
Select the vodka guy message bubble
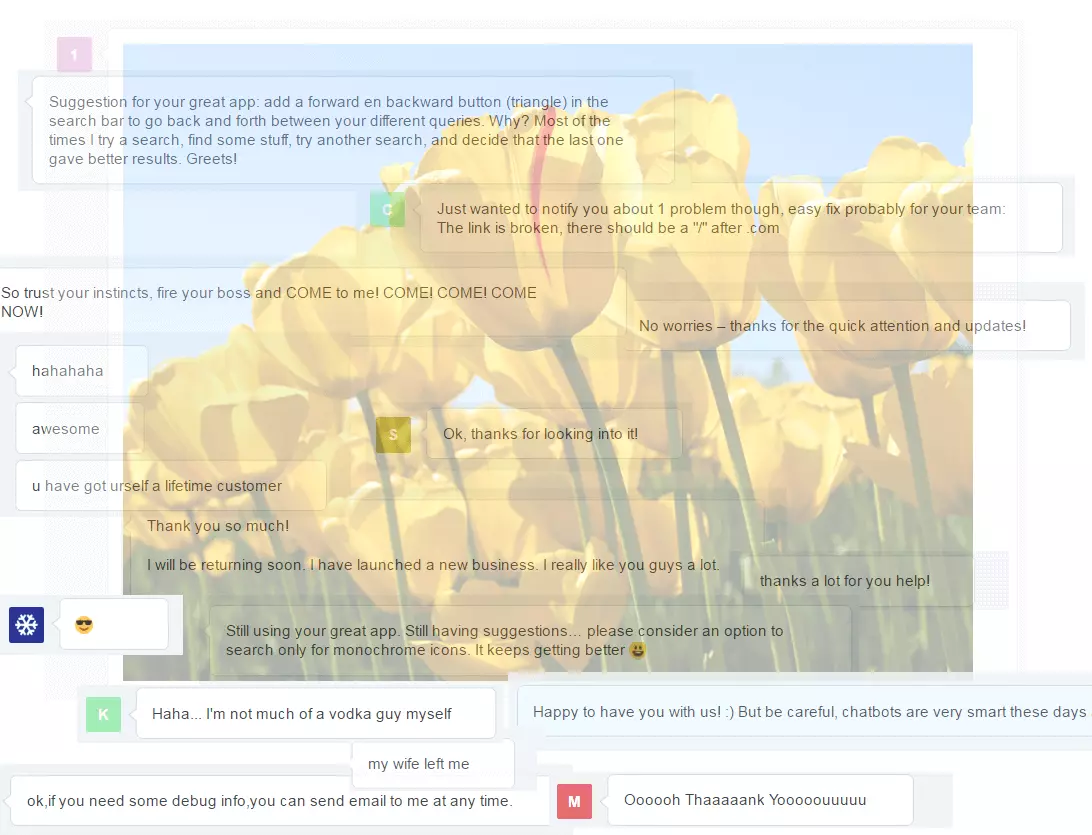coord(315,714)
